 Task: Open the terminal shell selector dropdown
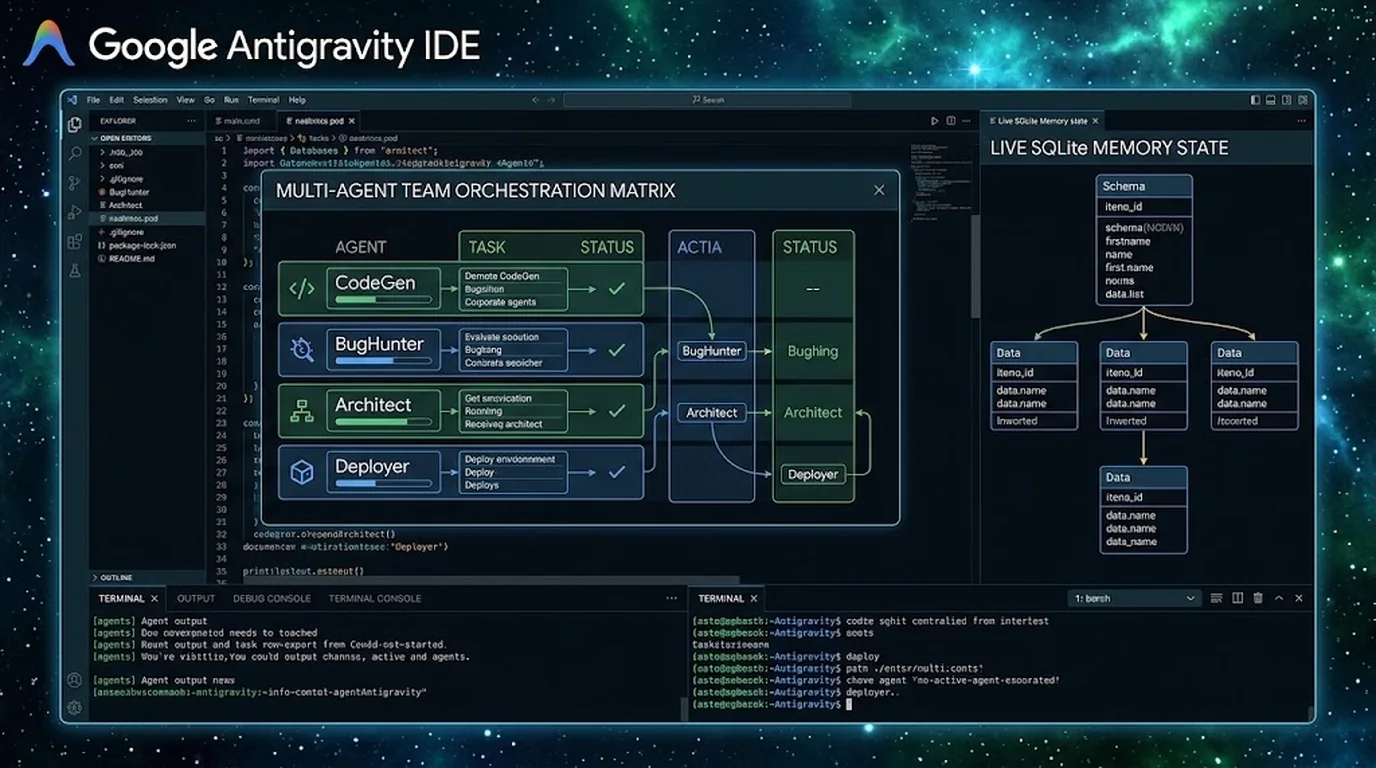(1133, 598)
